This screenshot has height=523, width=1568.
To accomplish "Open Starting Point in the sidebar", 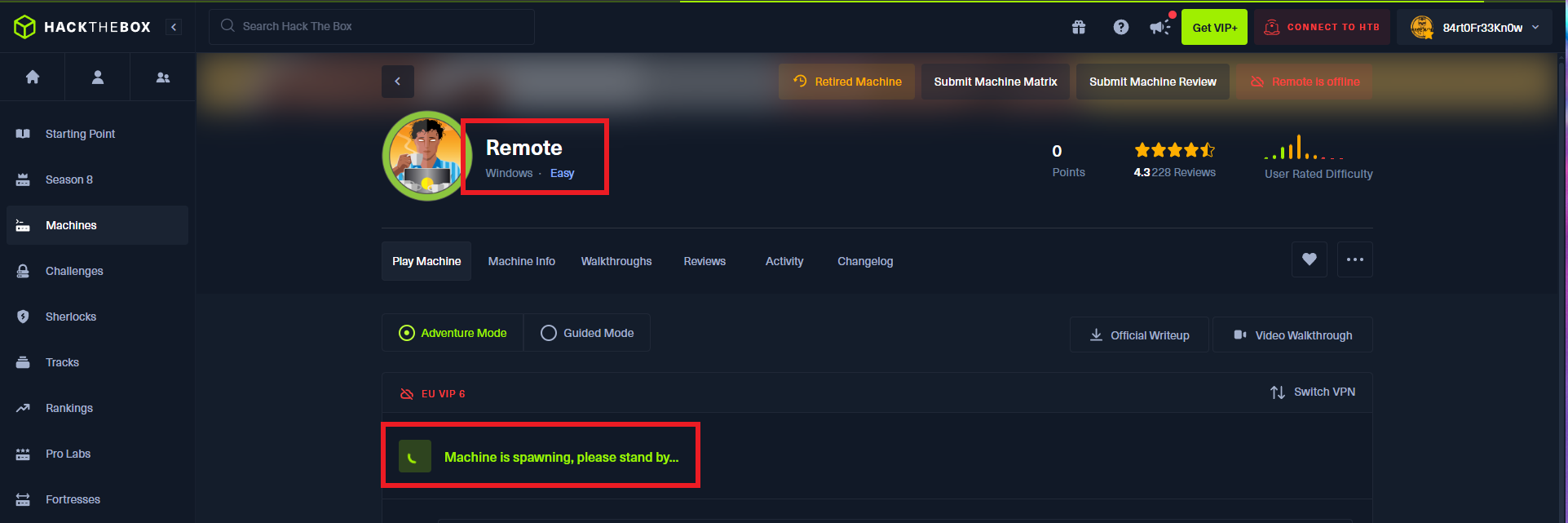I will click(97, 134).
